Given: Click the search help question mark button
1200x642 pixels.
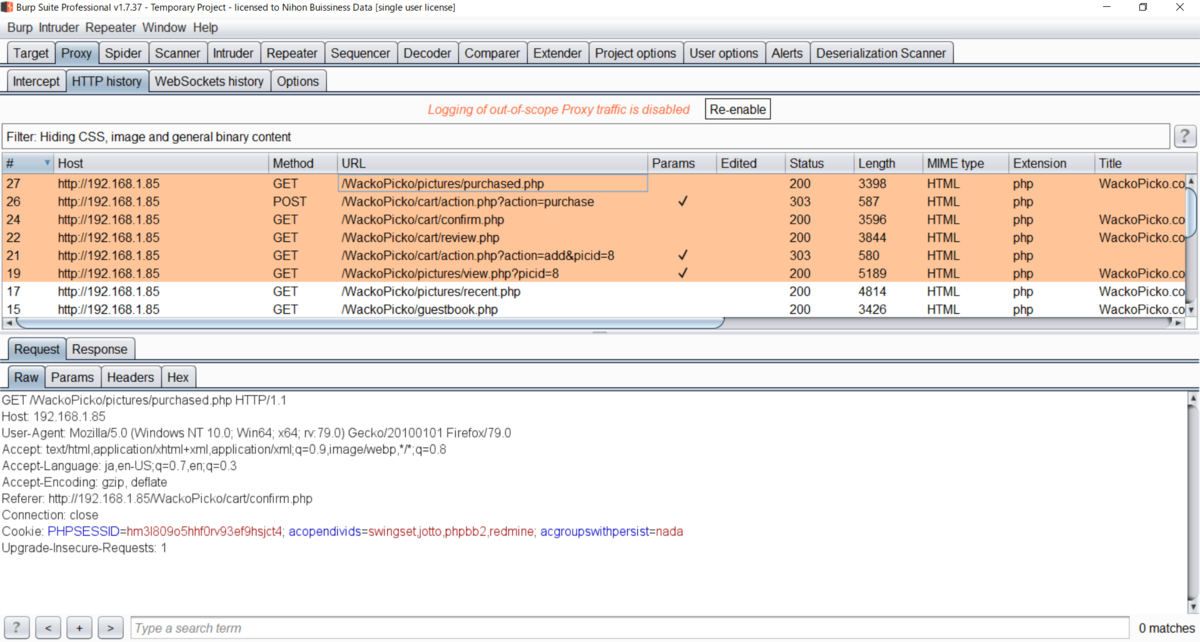Looking at the screenshot, I should (x=17, y=628).
